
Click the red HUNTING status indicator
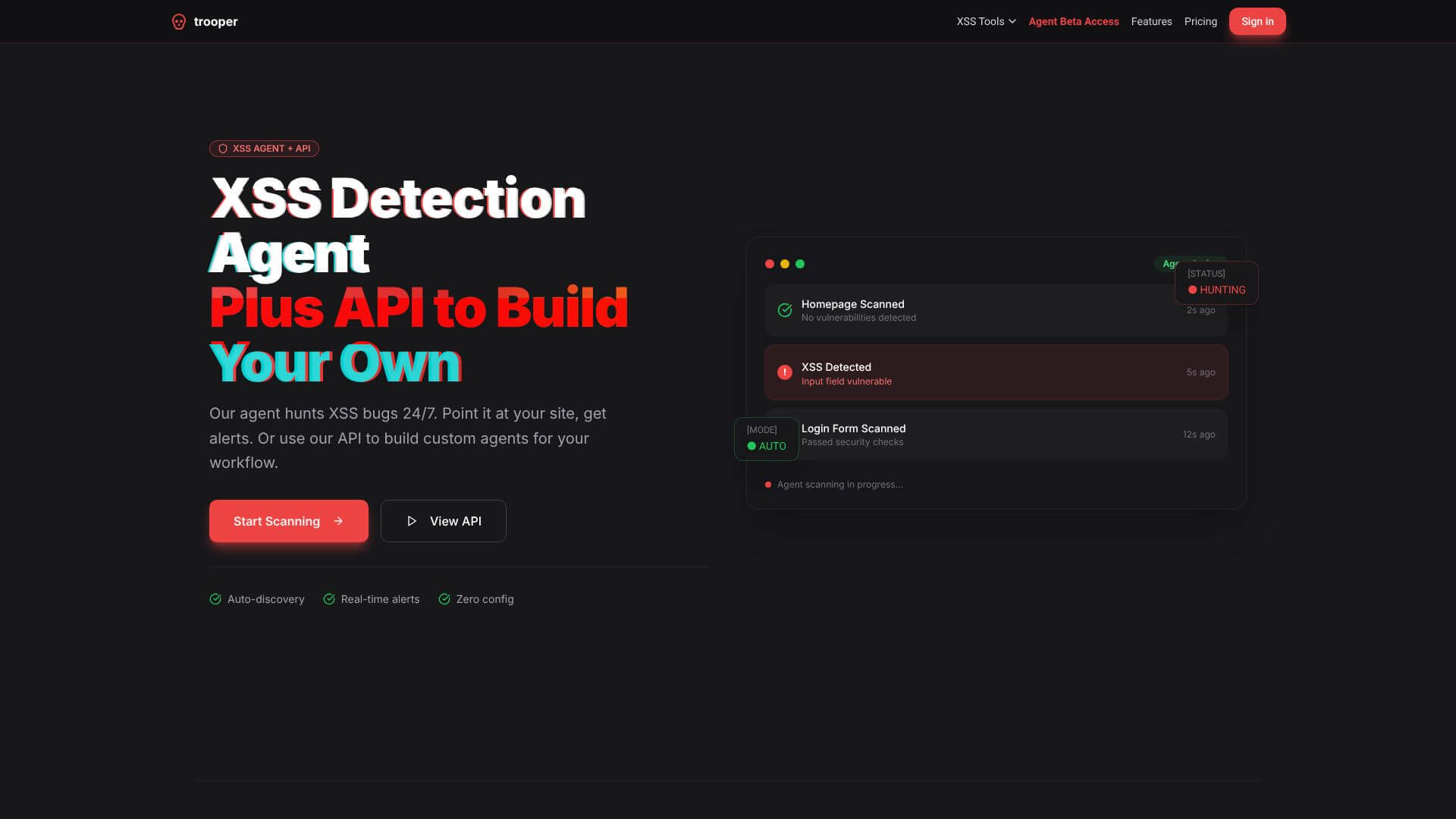point(1216,290)
